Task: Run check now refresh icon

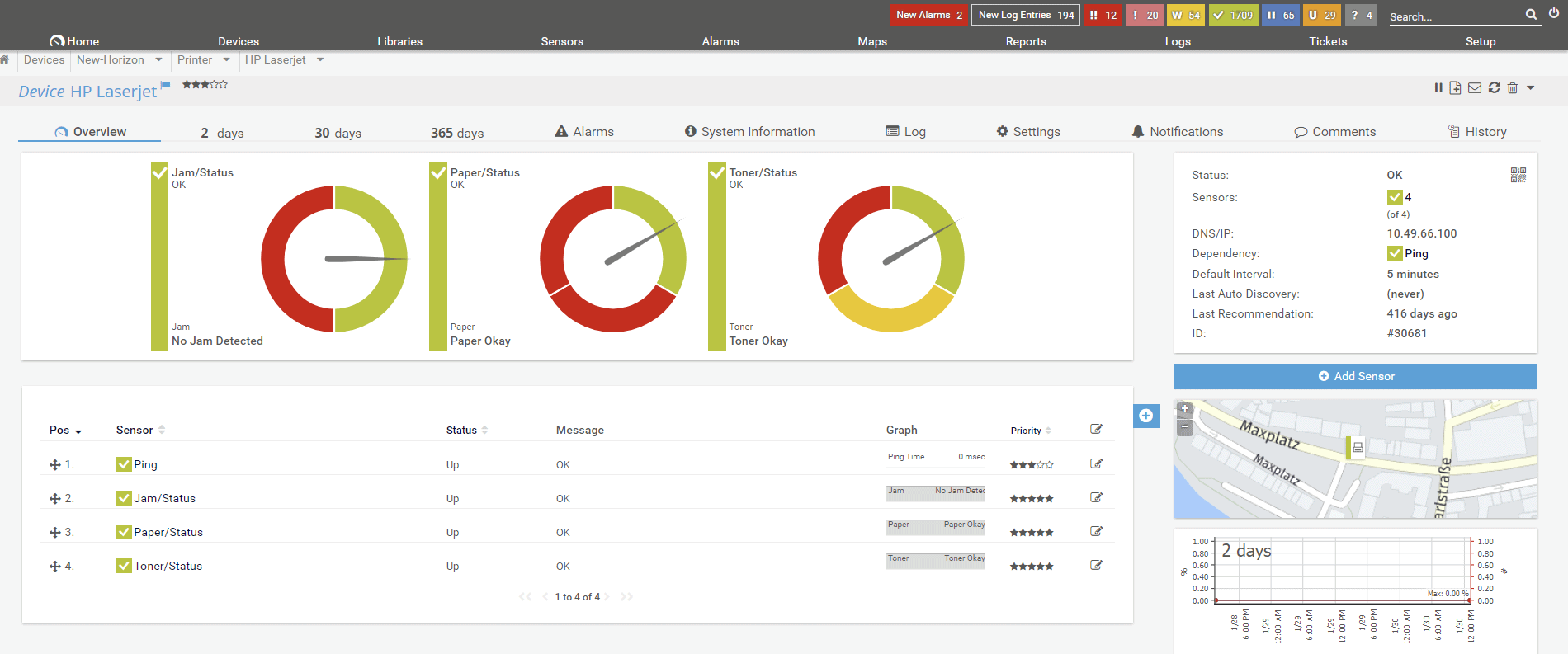Action: click(1495, 87)
